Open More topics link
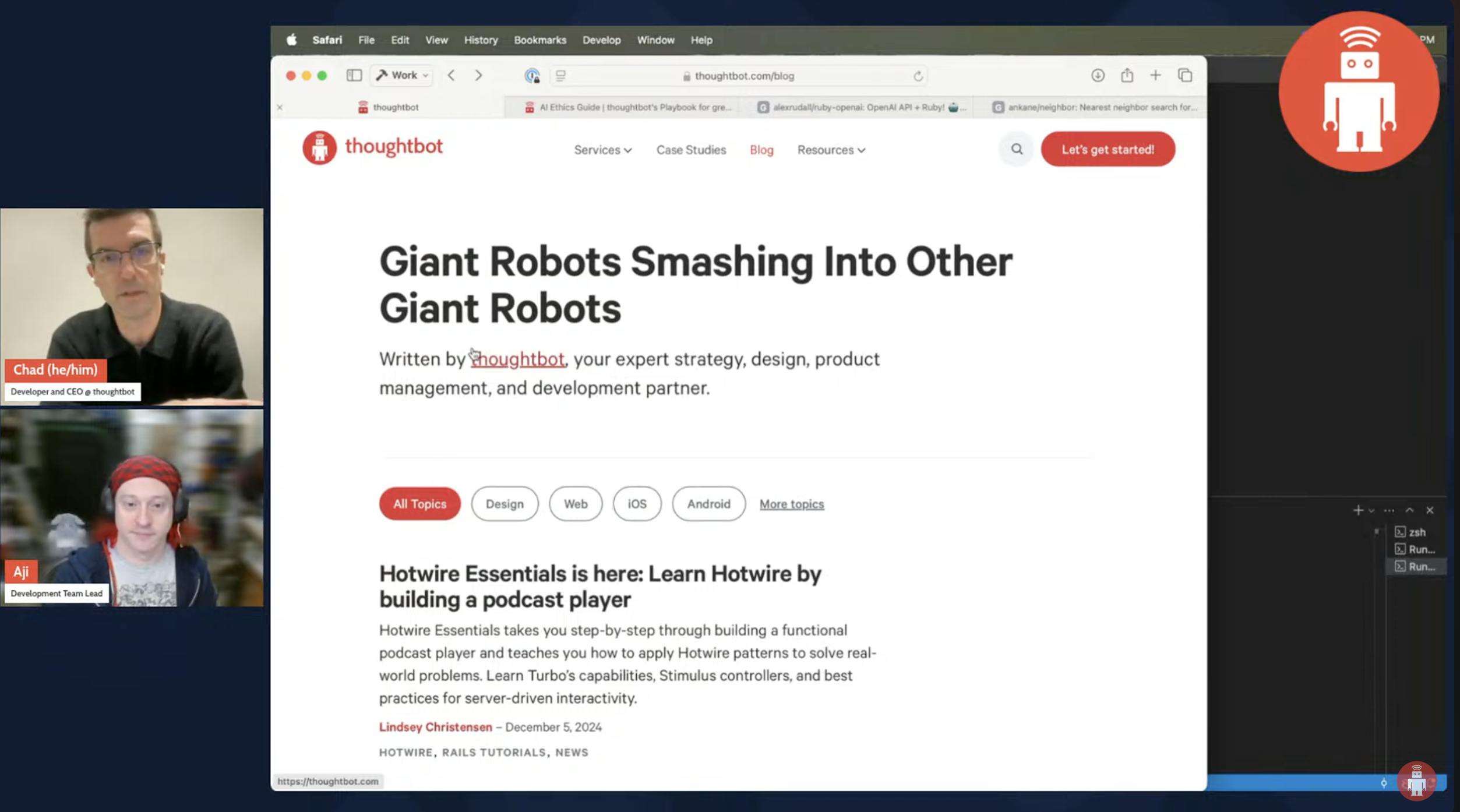 (791, 504)
